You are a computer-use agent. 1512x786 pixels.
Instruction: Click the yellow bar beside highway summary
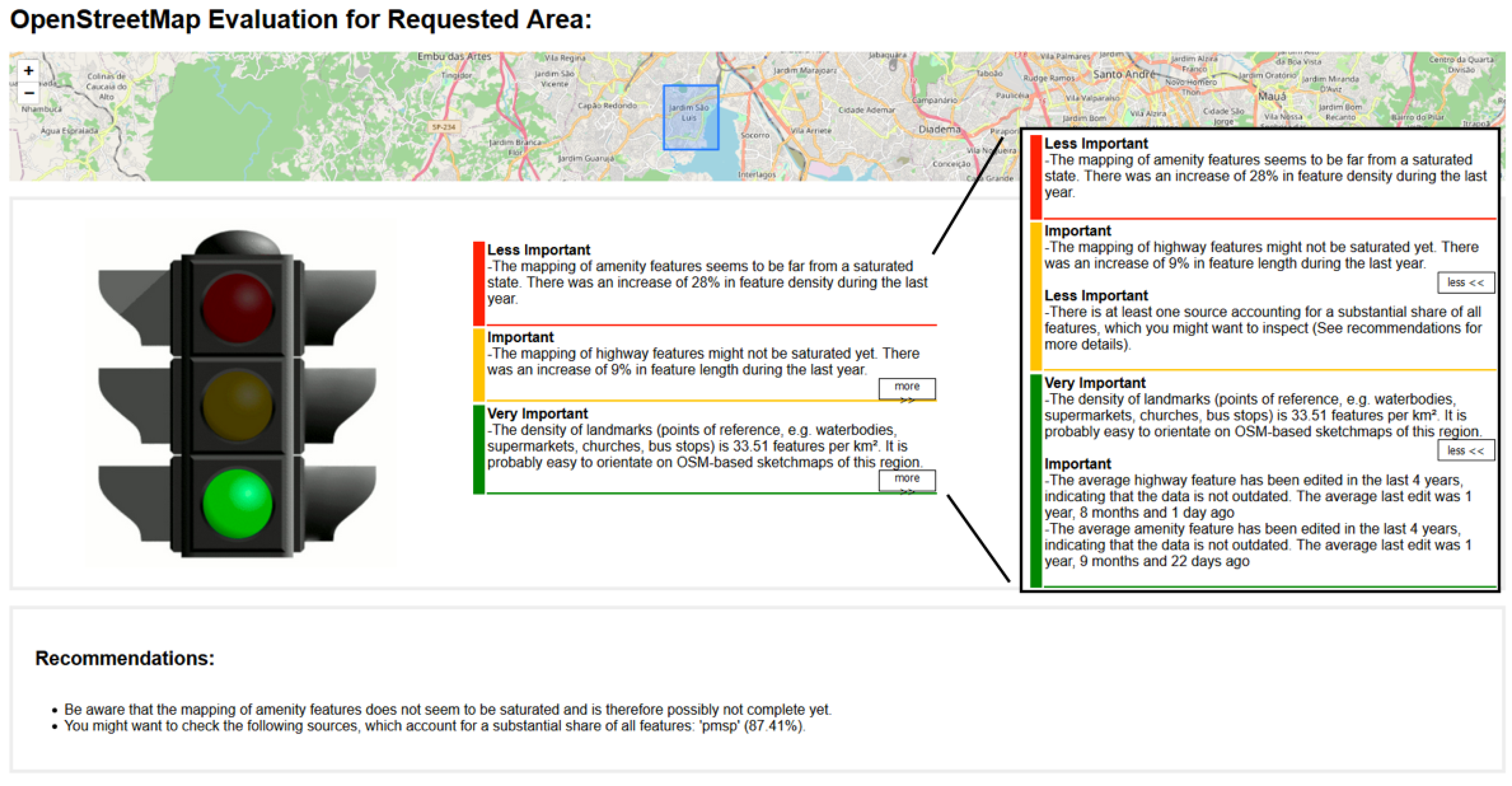(x=478, y=365)
